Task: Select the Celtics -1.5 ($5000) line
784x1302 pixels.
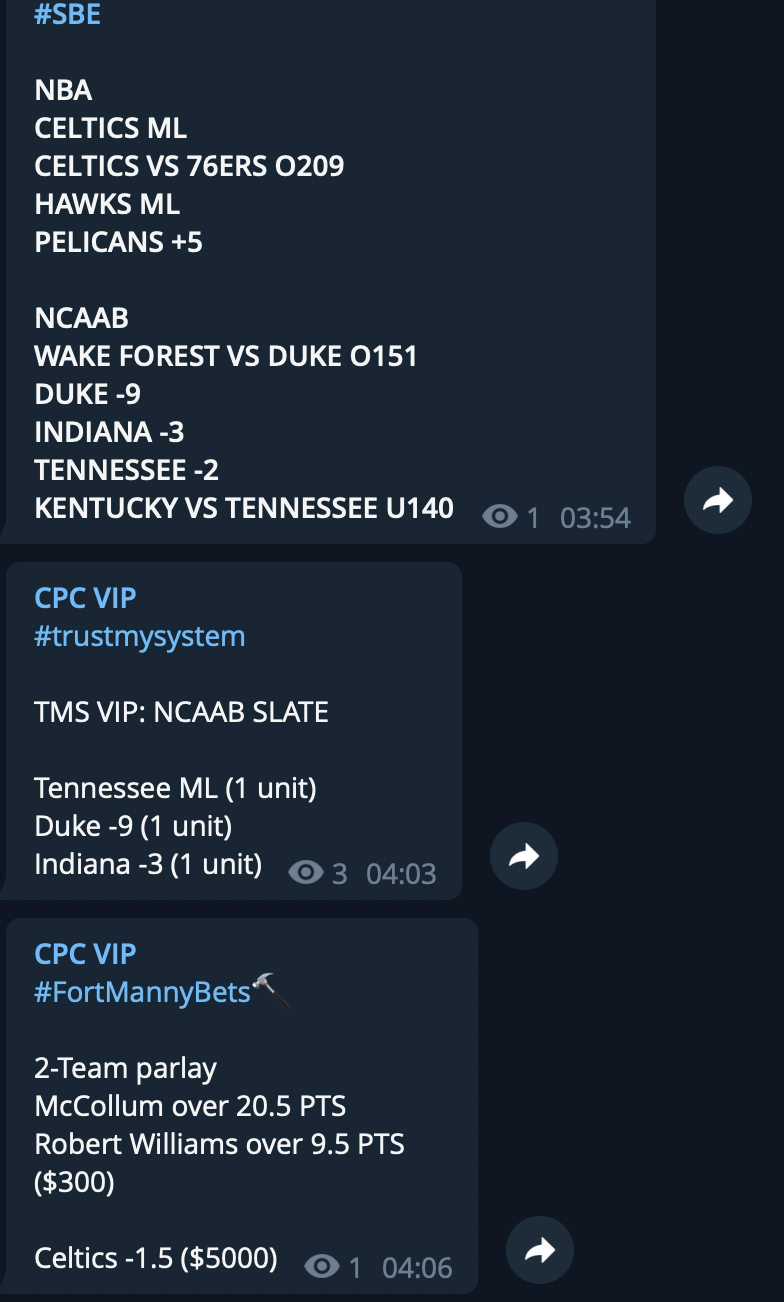Action: point(156,1258)
